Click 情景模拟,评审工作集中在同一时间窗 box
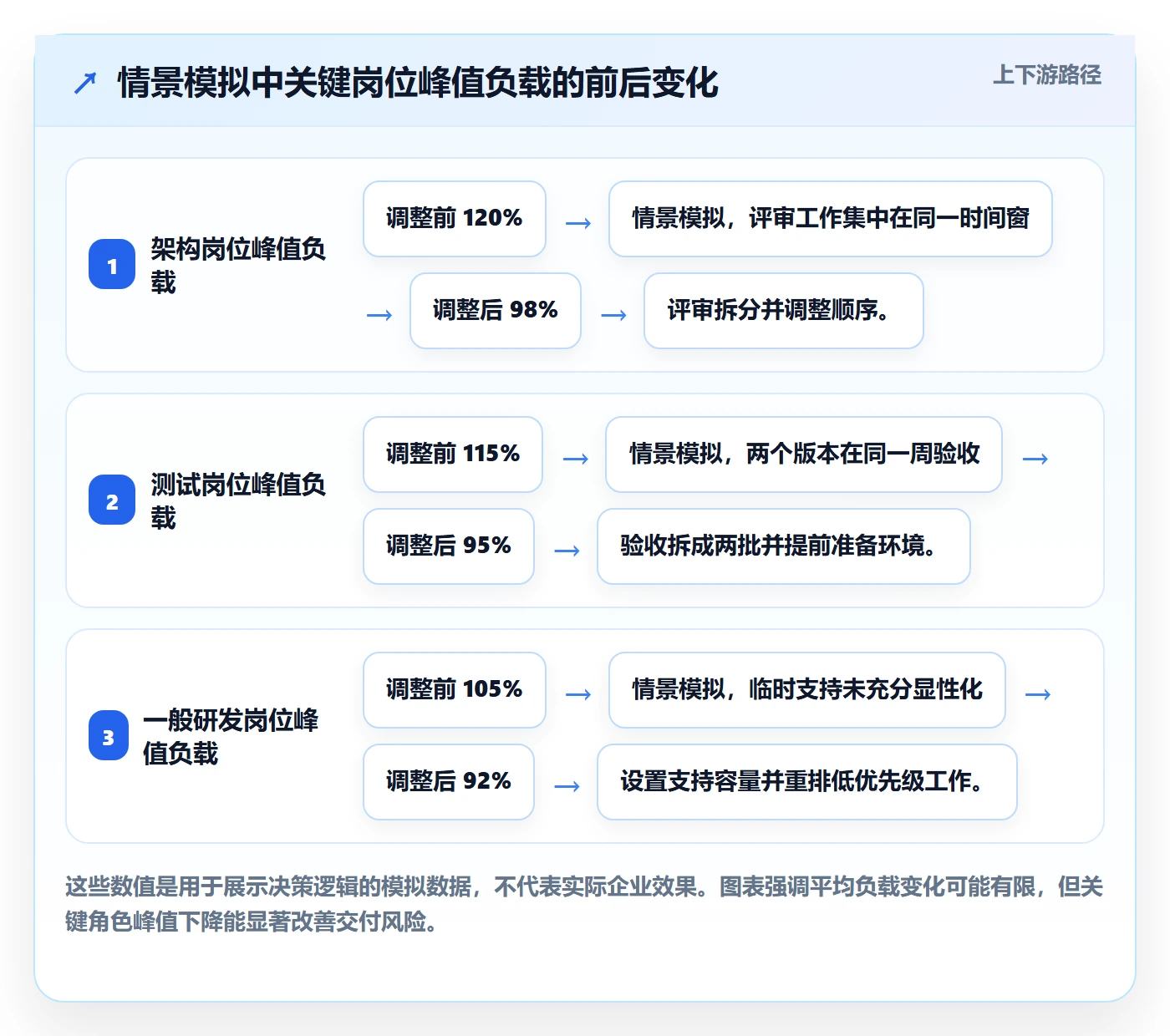This screenshot has height=1036, width=1170. click(x=831, y=219)
